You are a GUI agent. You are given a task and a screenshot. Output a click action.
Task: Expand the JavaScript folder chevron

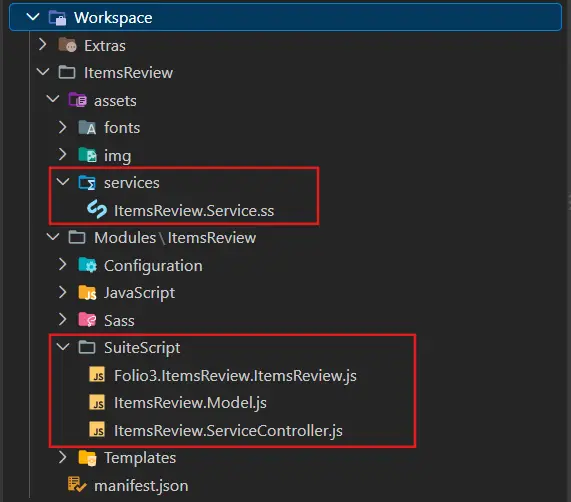63,292
